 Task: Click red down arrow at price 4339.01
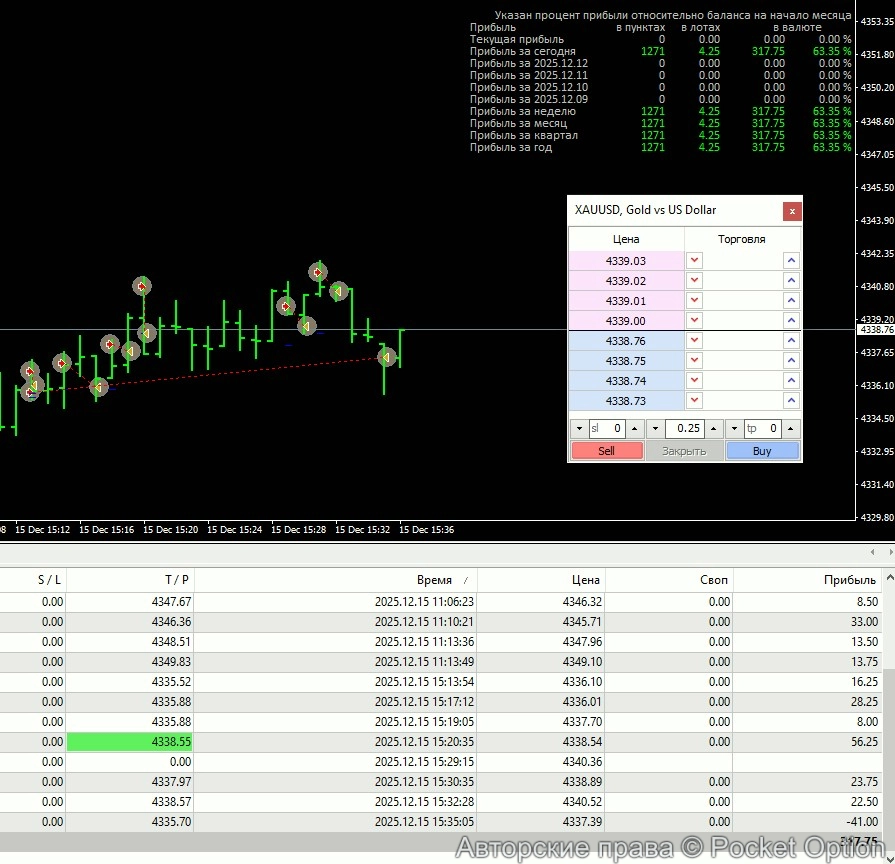coord(695,300)
